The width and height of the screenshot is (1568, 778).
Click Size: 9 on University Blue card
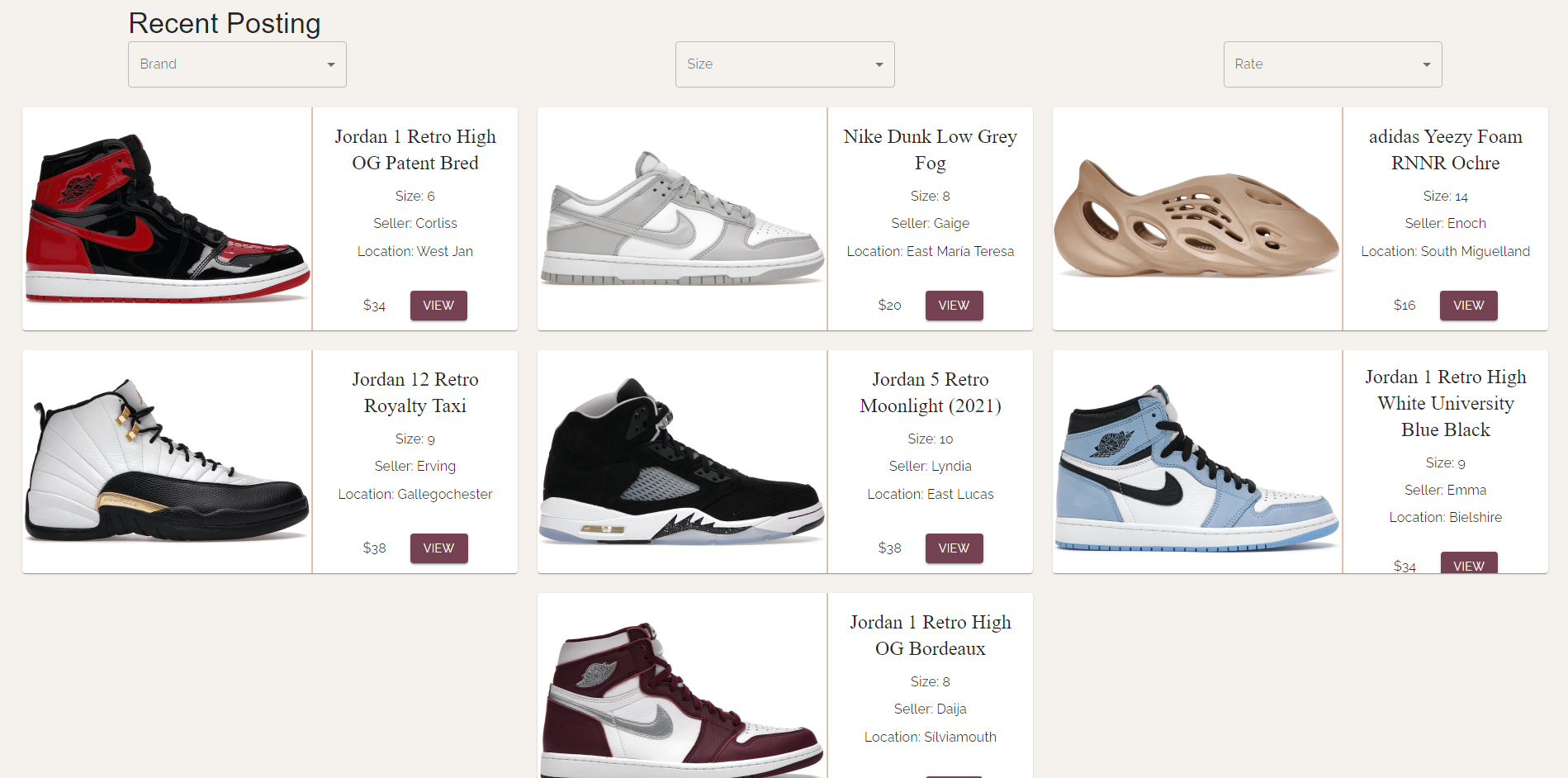point(1446,463)
